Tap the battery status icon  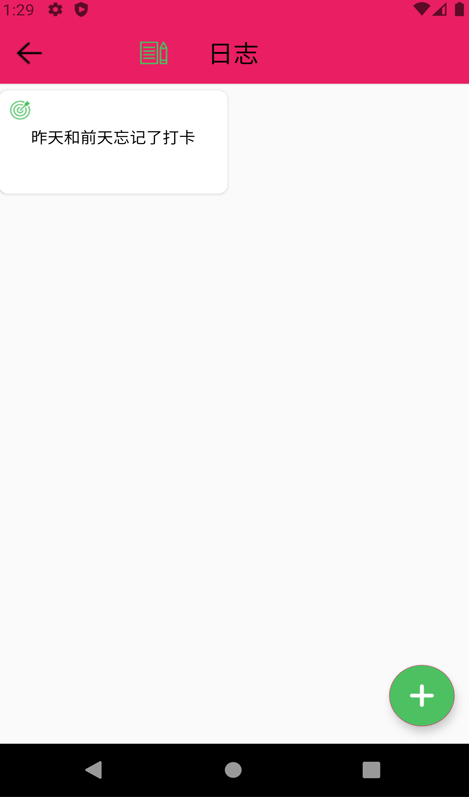pyautogui.click(x=459, y=9)
